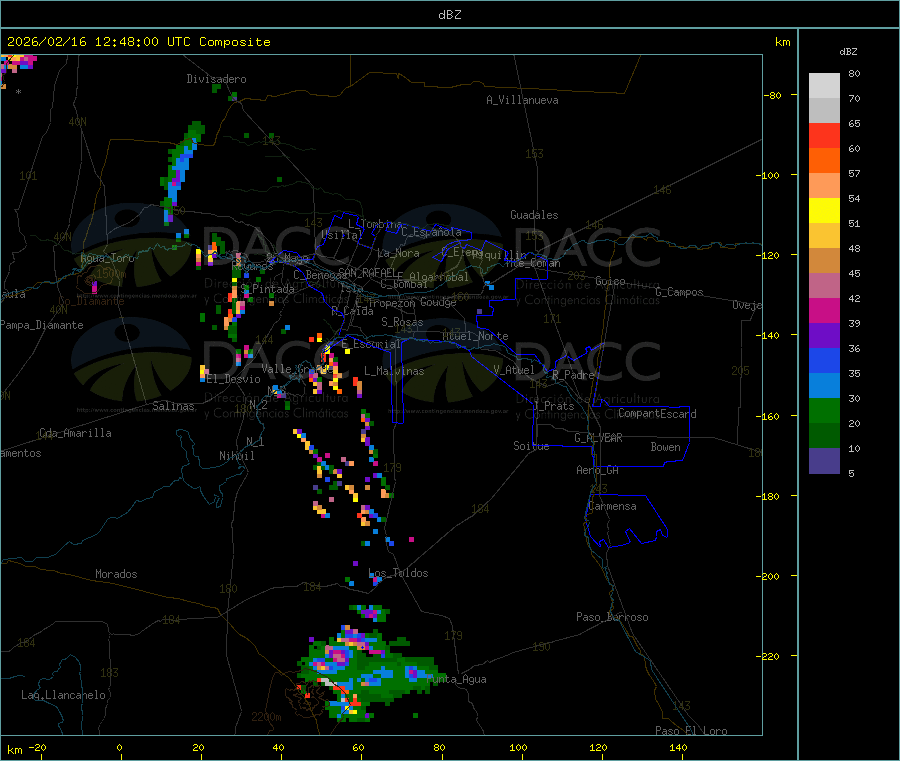Select the 60 dBZ orange color swatch
This screenshot has width=900, height=761.
pos(824,160)
